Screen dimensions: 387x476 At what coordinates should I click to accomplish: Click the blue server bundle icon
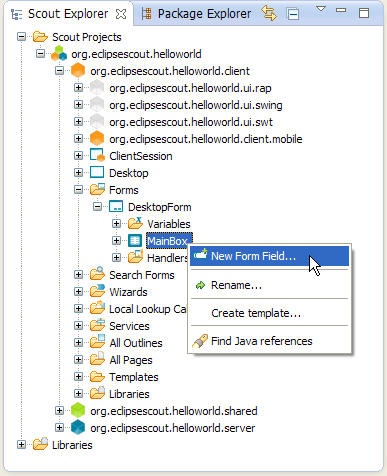78,427
